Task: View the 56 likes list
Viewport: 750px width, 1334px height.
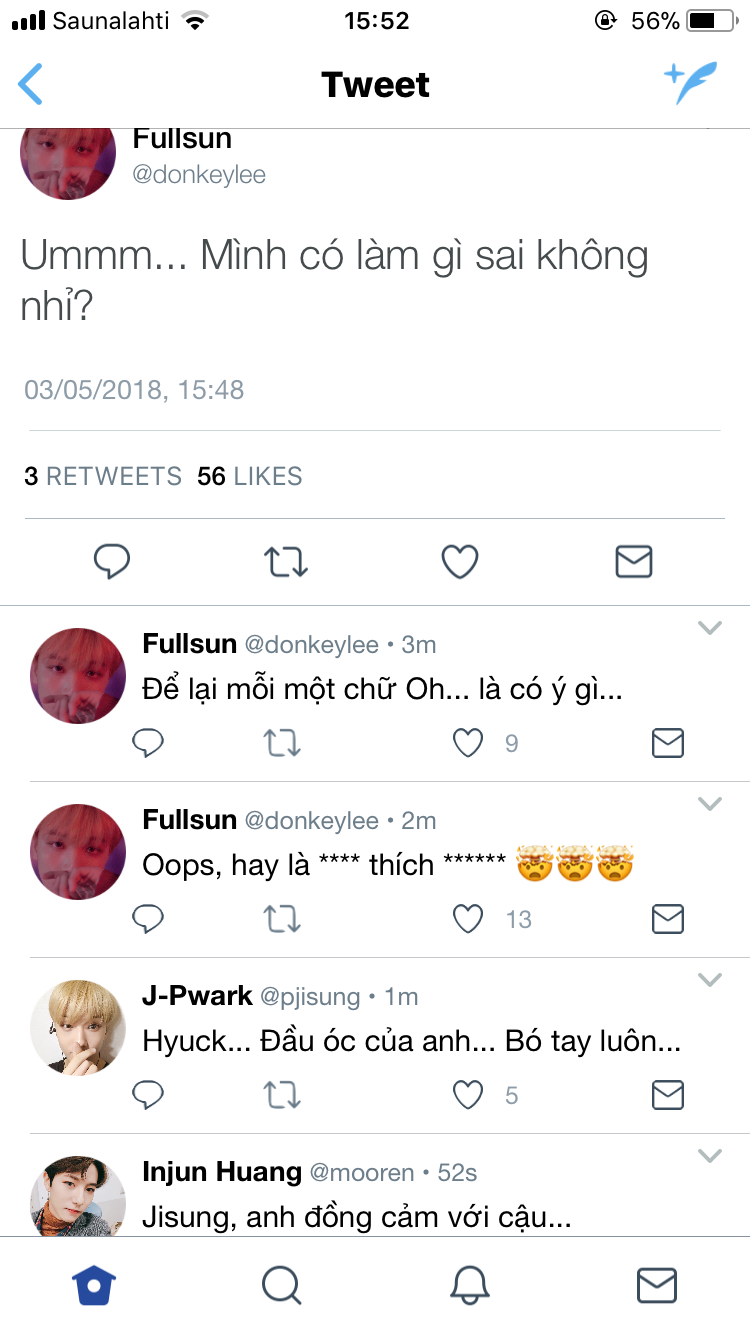Action: 250,477
